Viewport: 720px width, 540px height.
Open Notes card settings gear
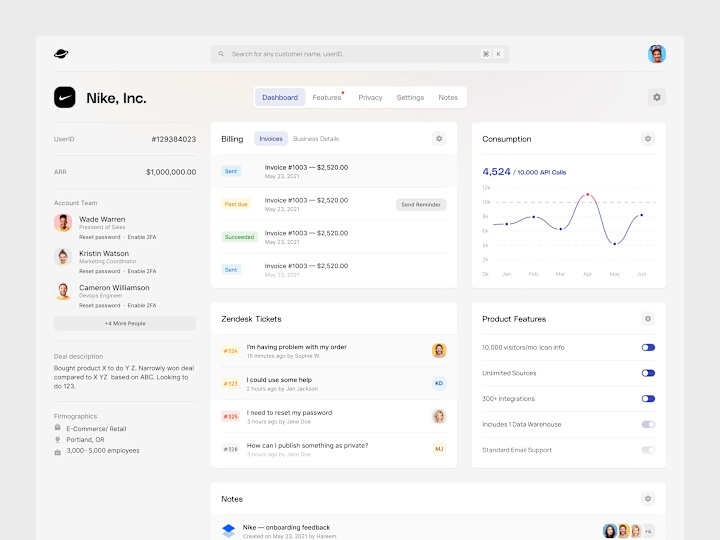coord(647,499)
